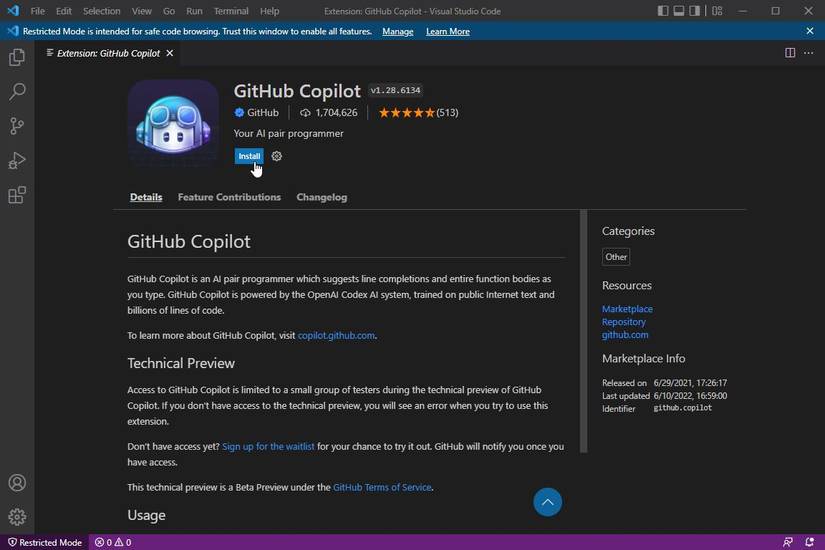
Task: Open the Search view in activity bar
Action: point(17,92)
